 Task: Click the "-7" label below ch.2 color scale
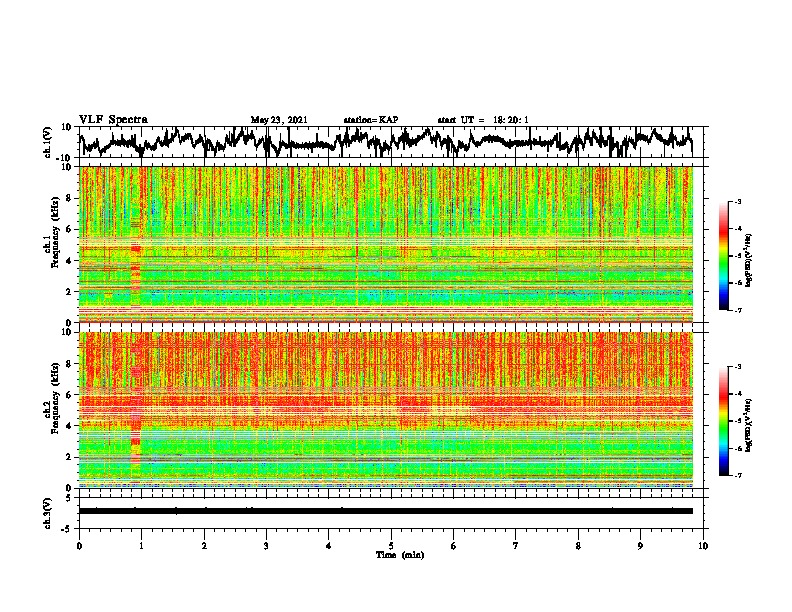coord(737,475)
